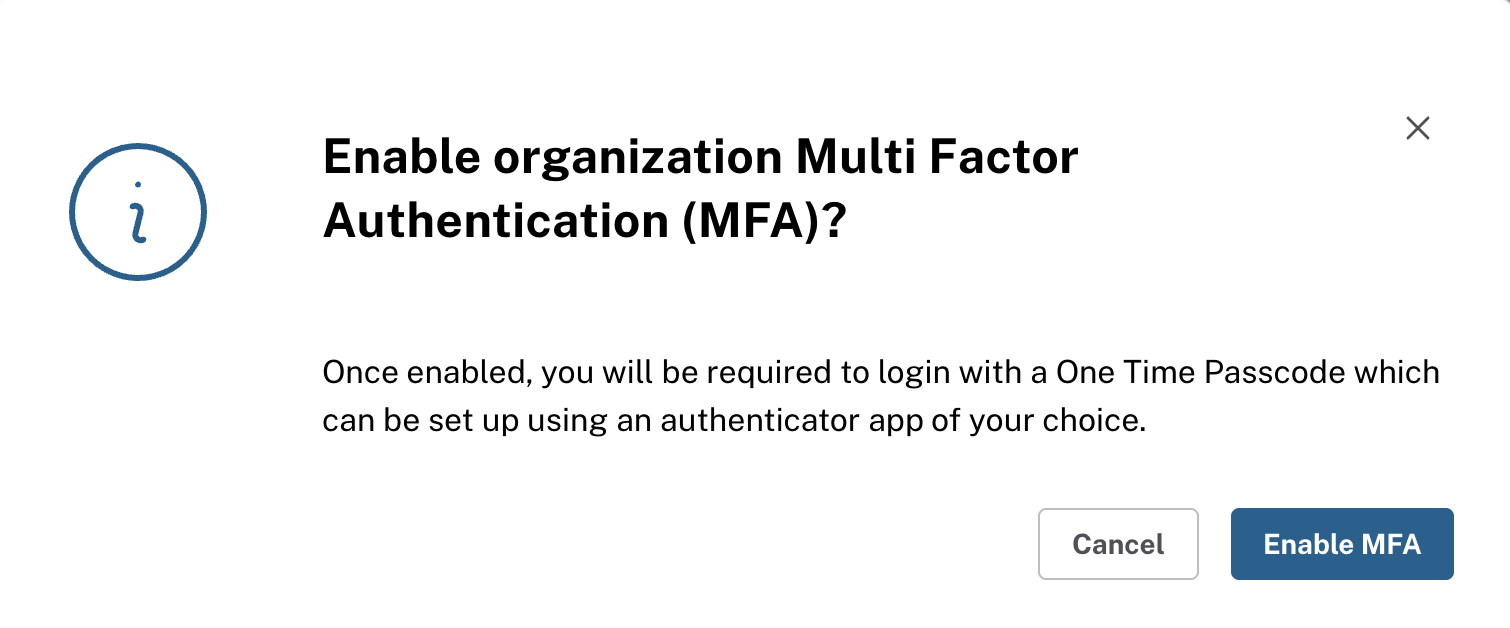1510x628 pixels.
Task: Tap the informational icon in the dialog
Action: 138,212
